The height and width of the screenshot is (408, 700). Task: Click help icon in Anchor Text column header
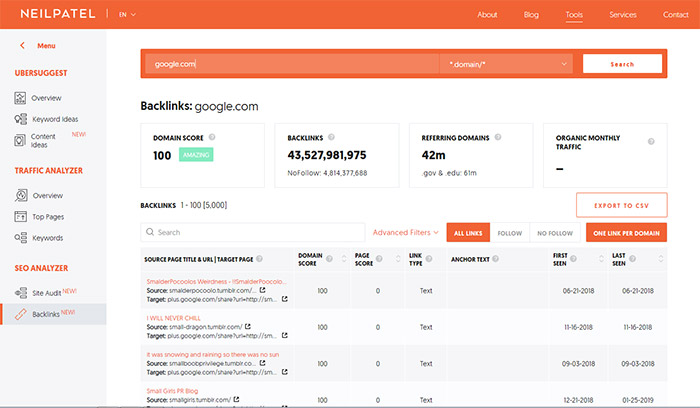[x=496, y=259]
